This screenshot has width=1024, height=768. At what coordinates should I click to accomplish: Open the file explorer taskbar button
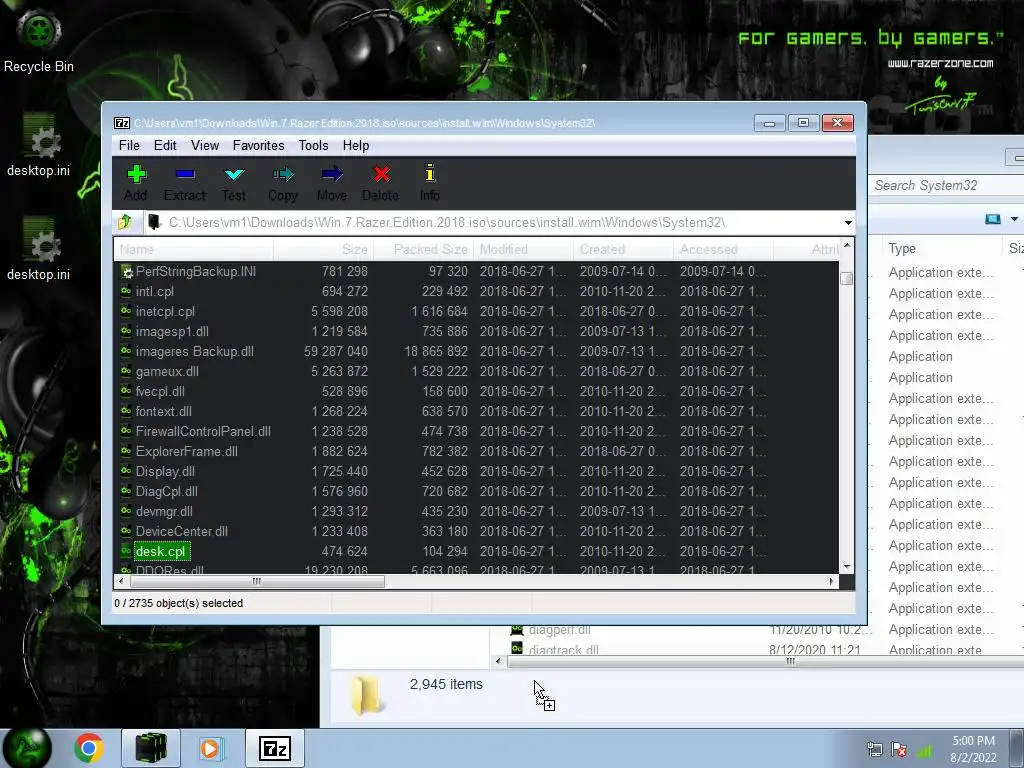point(151,748)
